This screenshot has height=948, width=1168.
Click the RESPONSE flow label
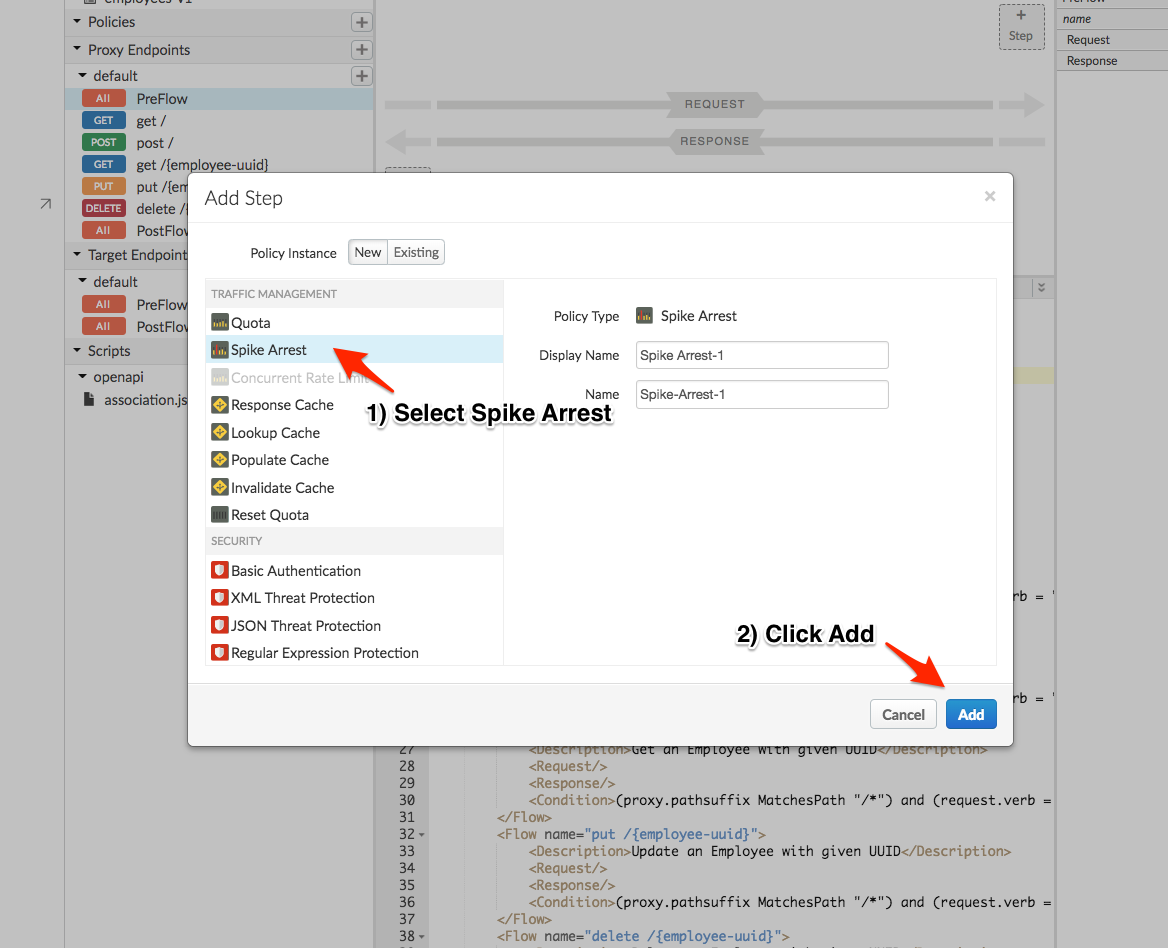[x=714, y=141]
